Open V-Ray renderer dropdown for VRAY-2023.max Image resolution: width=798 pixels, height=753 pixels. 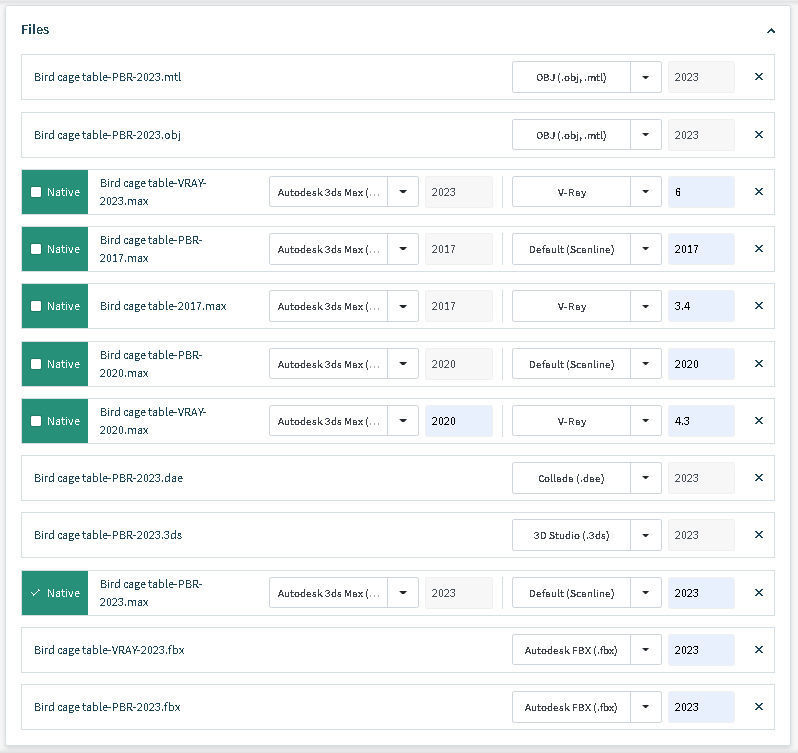[x=646, y=192]
